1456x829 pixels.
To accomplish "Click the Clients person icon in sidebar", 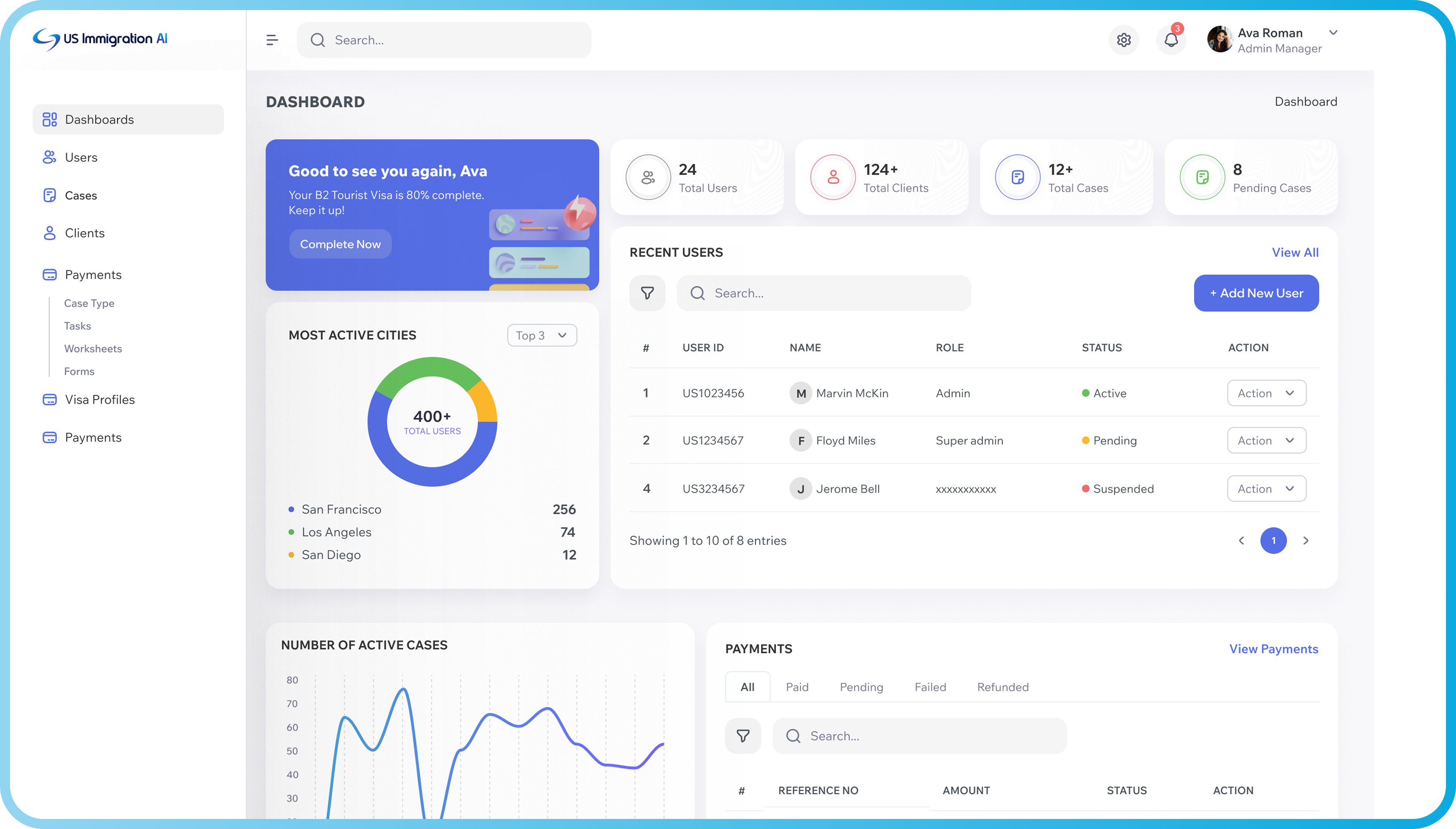I will point(50,233).
